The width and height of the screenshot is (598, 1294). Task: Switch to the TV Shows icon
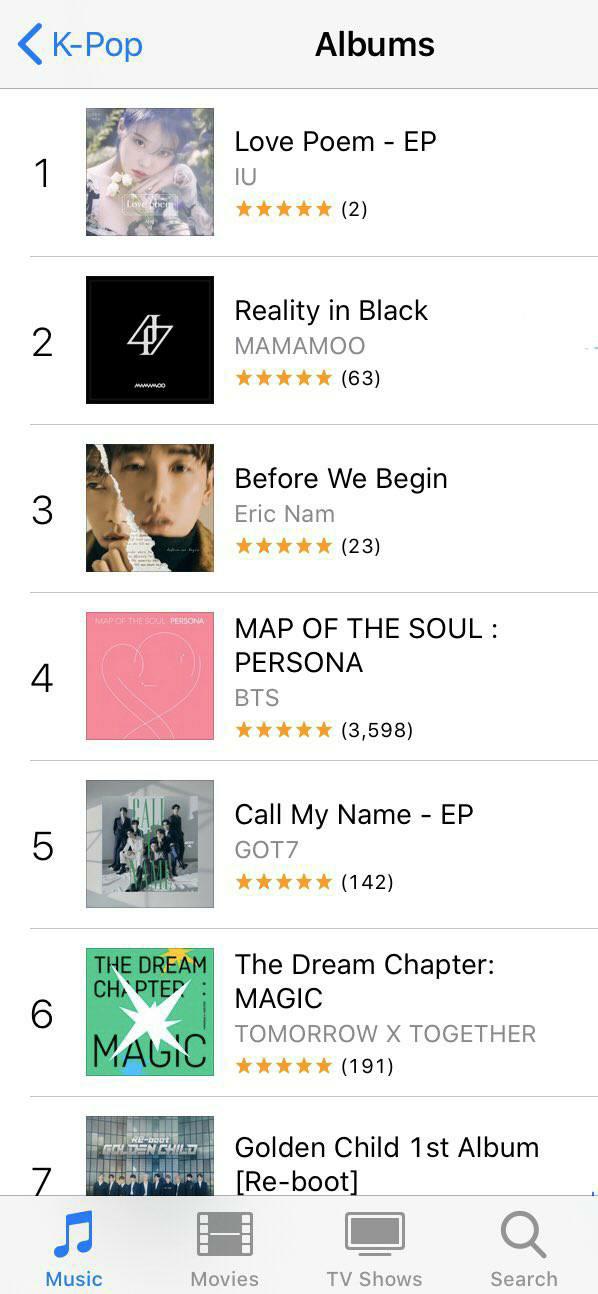point(374,1234)
